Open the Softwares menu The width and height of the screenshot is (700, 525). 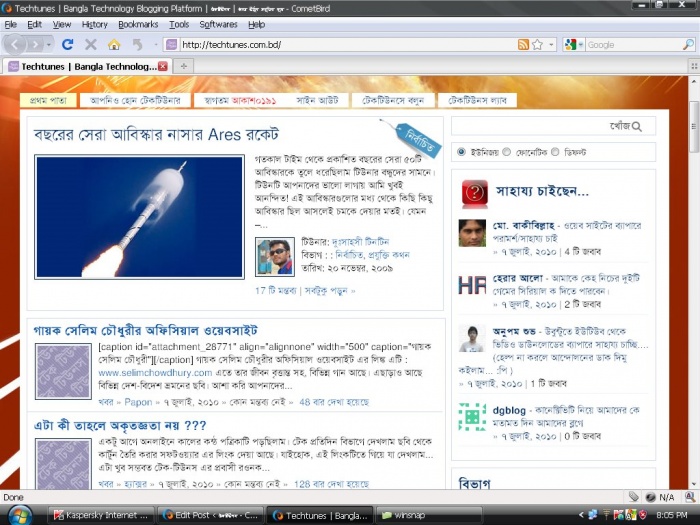point(218,25)
